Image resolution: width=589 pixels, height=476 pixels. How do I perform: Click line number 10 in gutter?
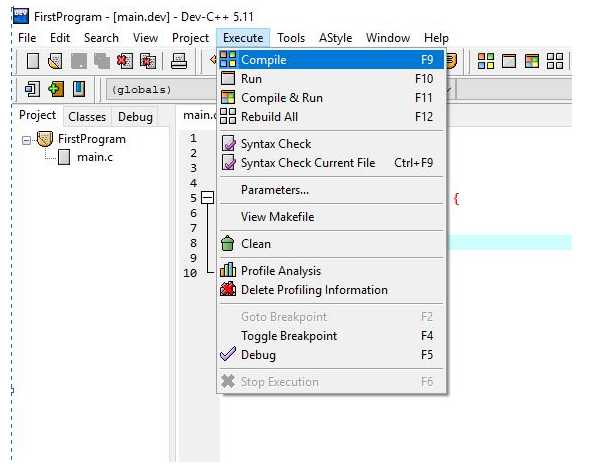190,273
